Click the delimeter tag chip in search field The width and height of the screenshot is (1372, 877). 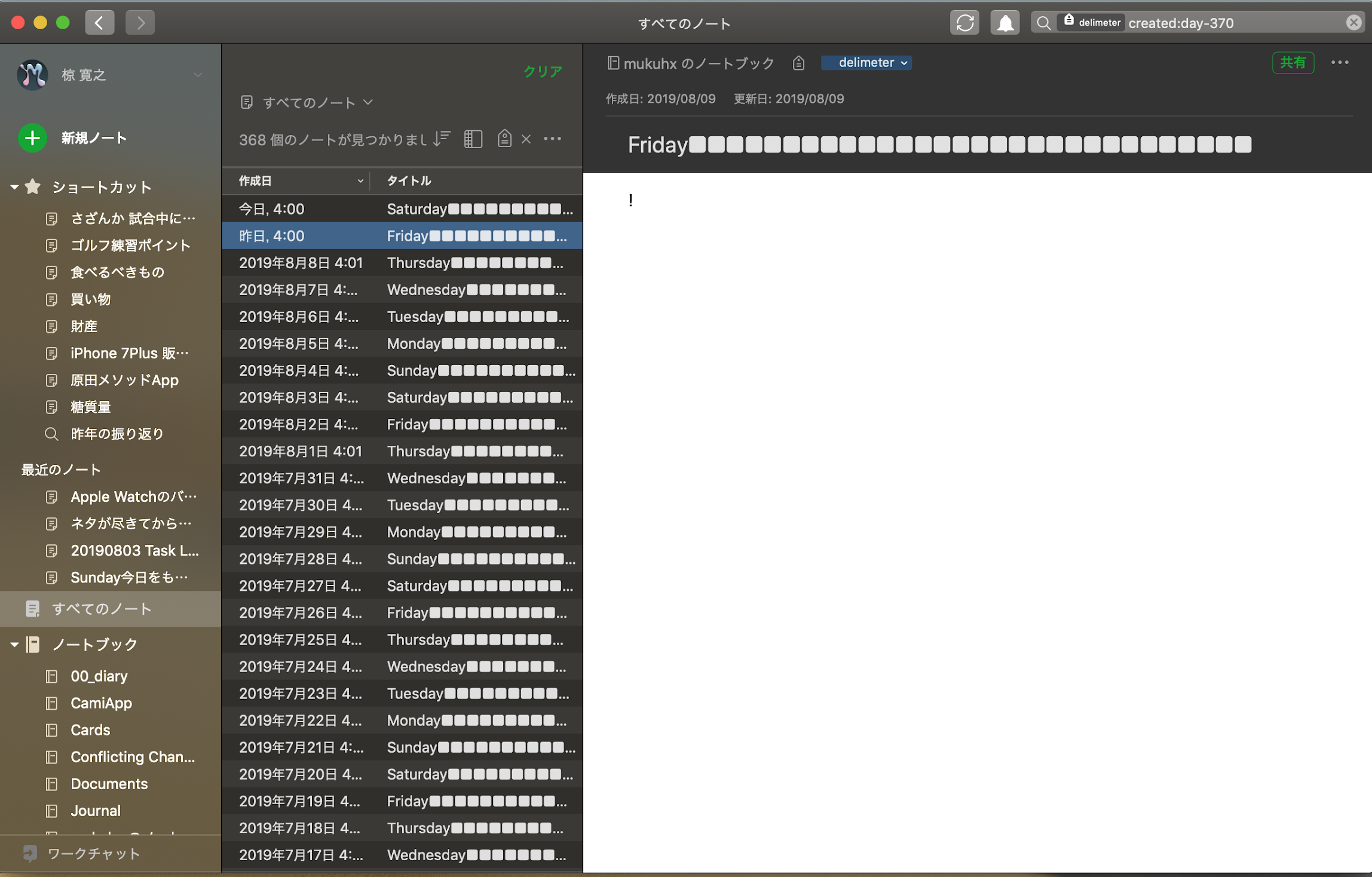[1092, 23]
